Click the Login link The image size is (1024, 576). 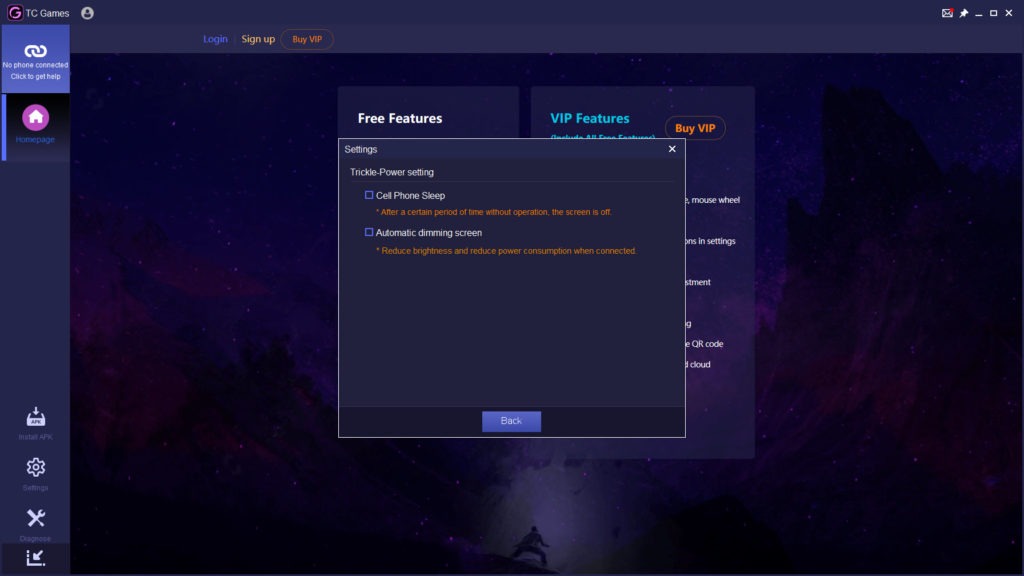point(215,39)
